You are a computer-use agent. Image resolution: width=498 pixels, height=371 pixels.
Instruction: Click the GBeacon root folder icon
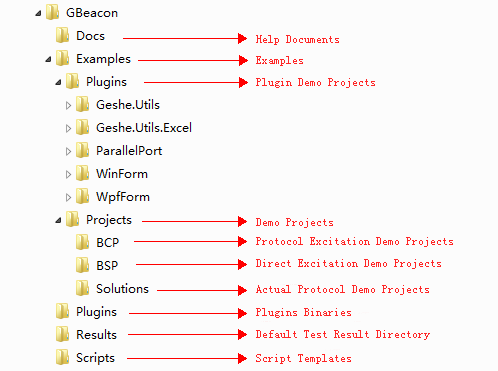point(52,13)
